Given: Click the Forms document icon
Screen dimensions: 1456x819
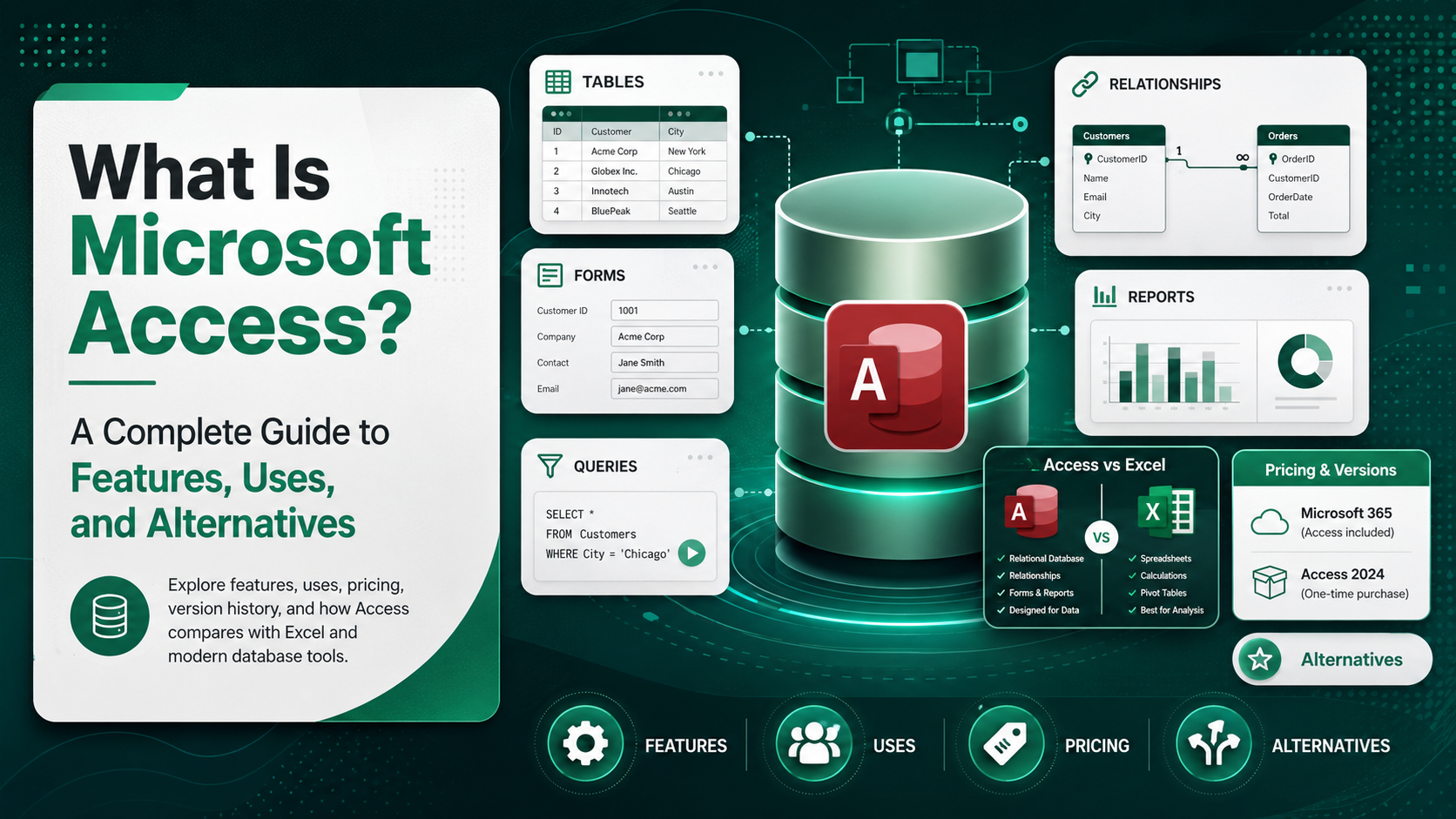Looking at the screenshot, I should [550, 275].
